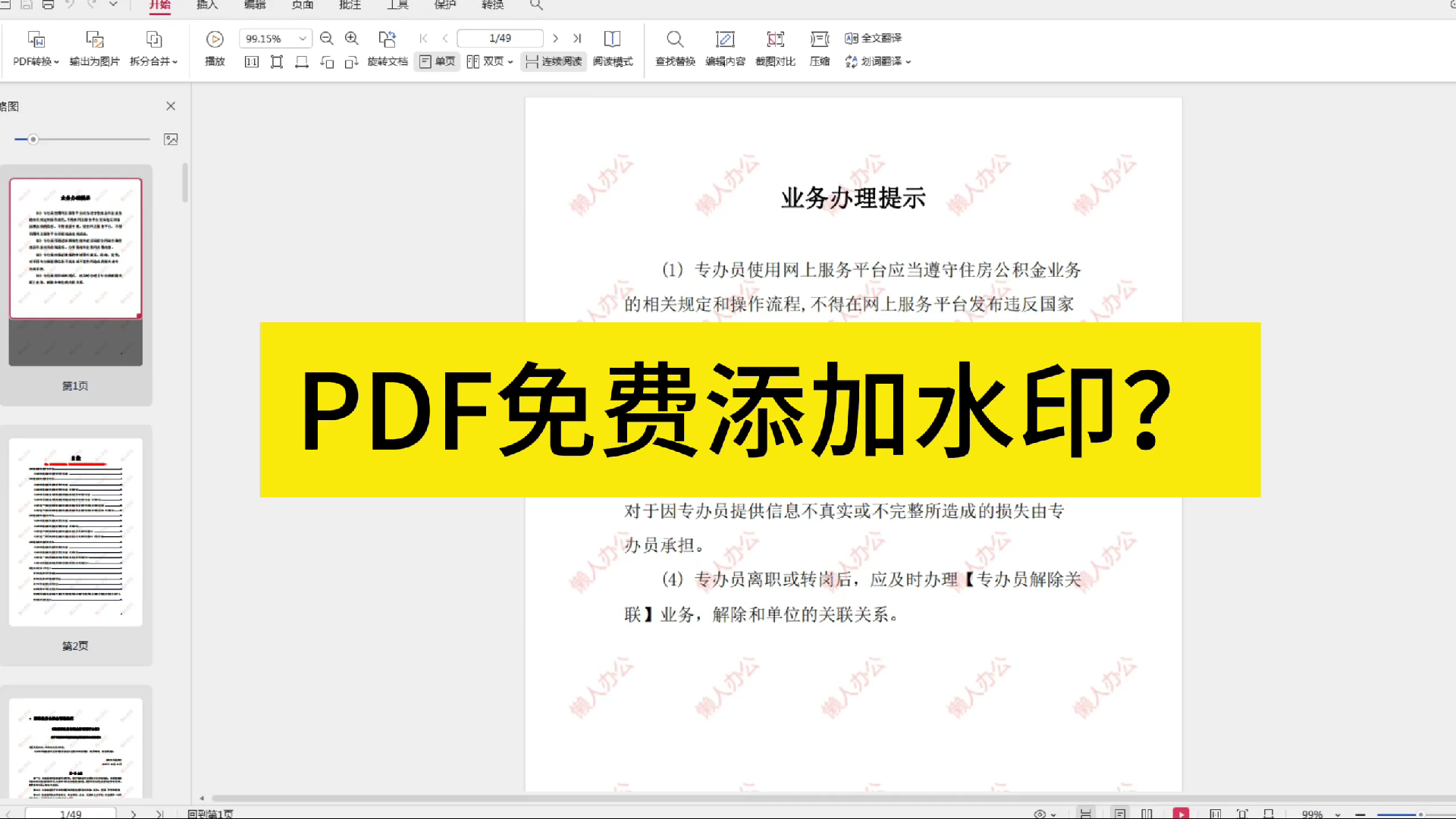1456x819 pixels.
Task: Toggle fit-width view in the status bar
Action: (x=1269, y=814)
